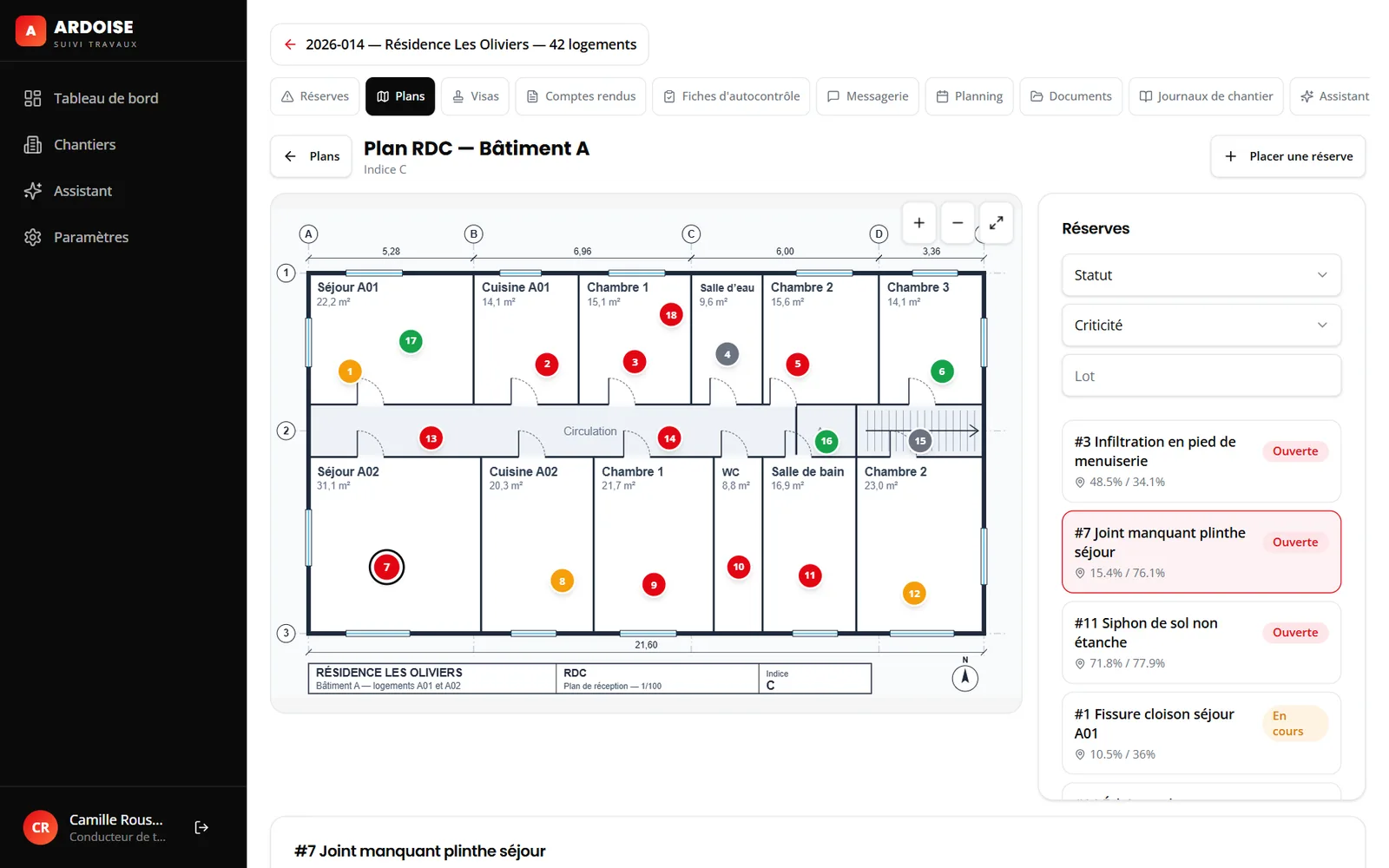The image size is (1389, 868).
Task: Select marker 7 in Séjour A02
Action: coord(386,567)
